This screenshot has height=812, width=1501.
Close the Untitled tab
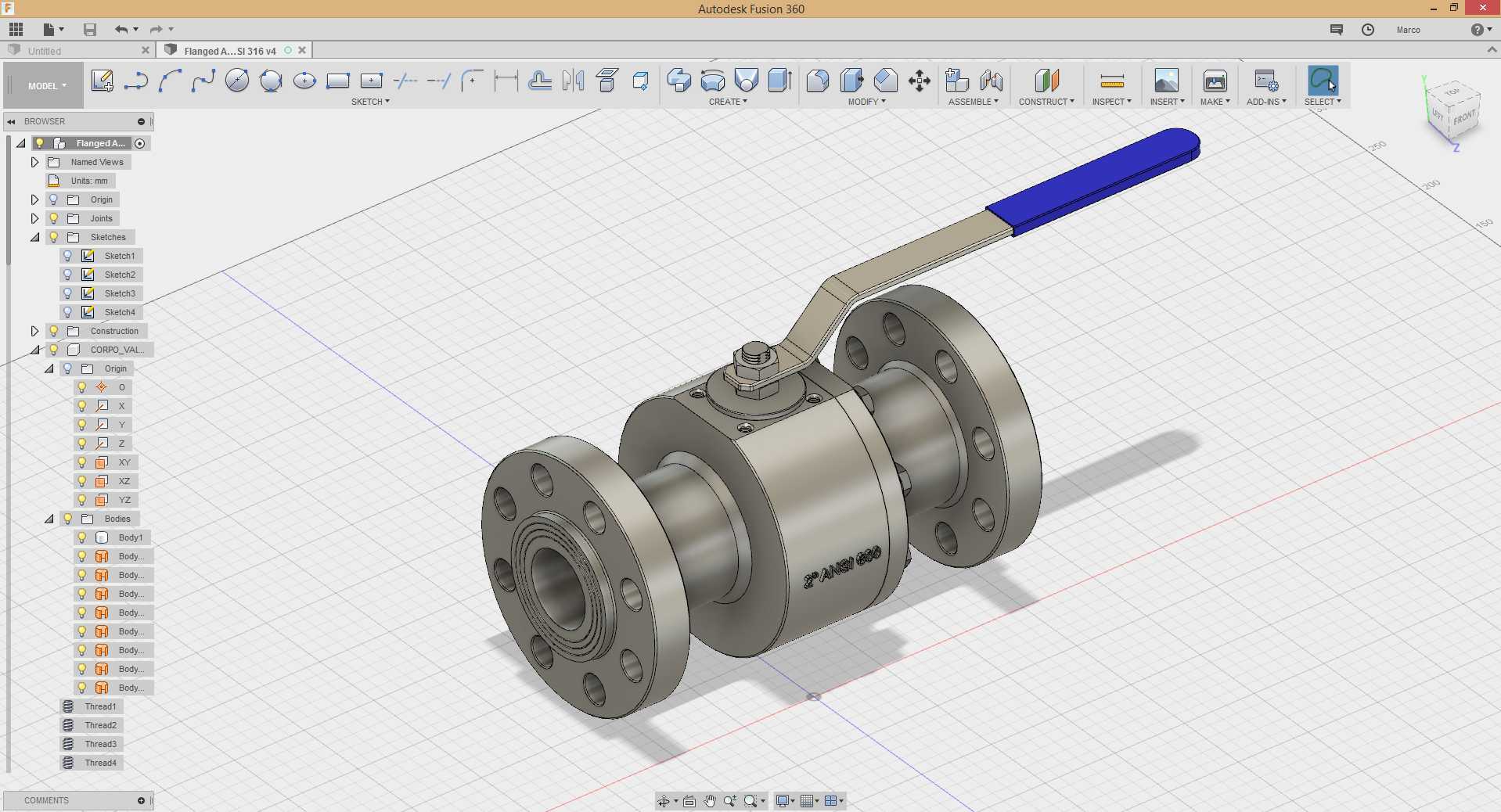click(145, 50)
